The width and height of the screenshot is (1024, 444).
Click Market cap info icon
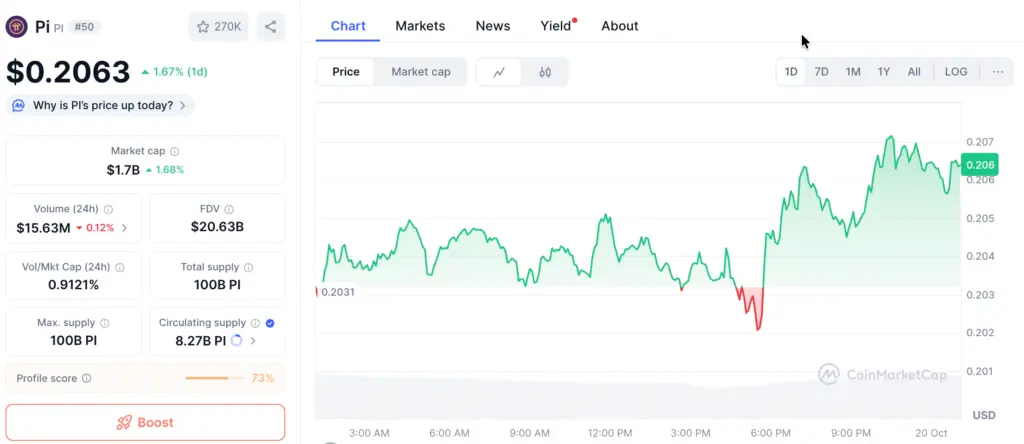[174, 151]
